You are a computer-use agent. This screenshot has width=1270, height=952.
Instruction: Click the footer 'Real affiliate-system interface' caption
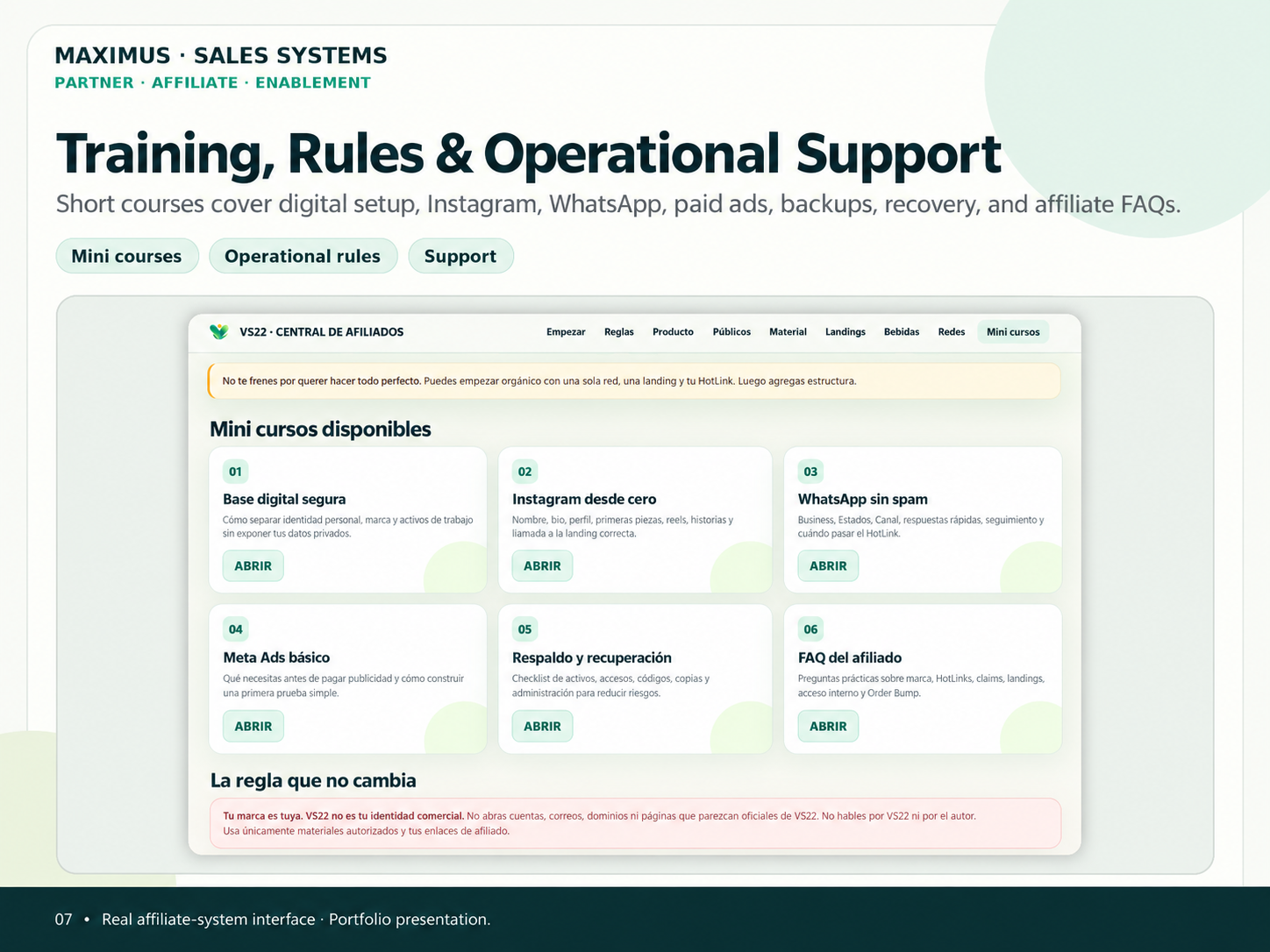pyautogui.click(x=296, y=920)
